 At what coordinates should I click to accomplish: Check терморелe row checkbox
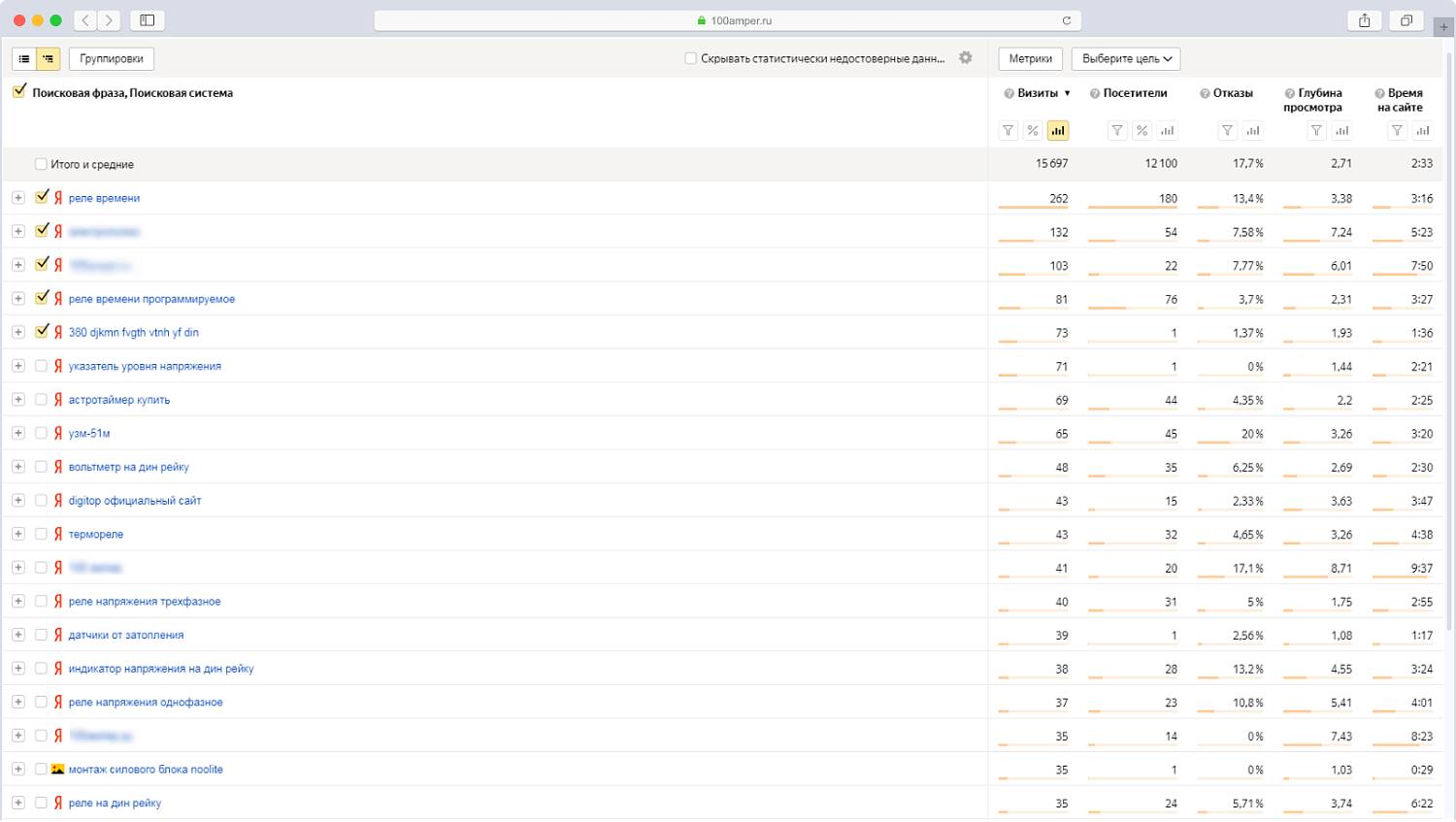[41, 534]
